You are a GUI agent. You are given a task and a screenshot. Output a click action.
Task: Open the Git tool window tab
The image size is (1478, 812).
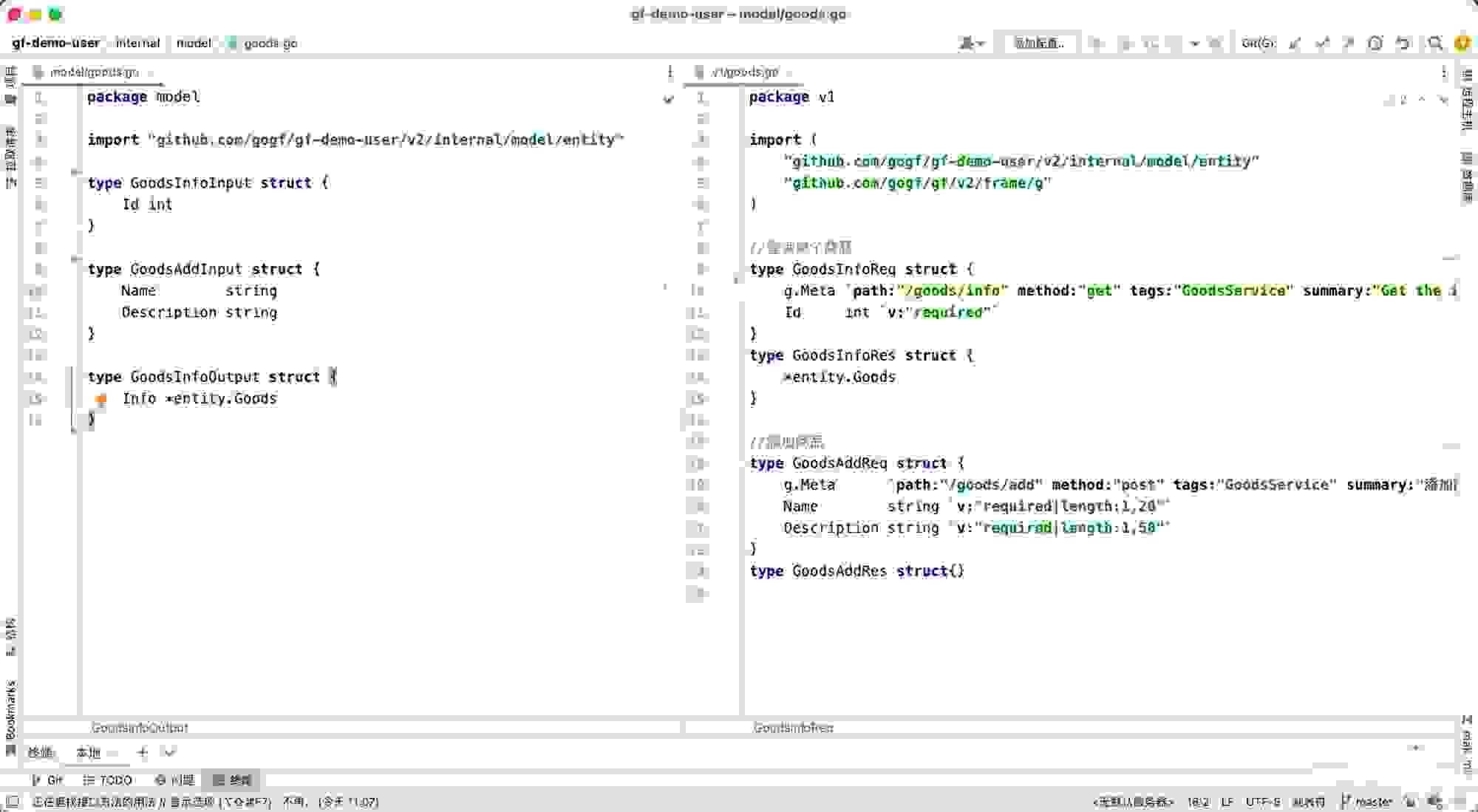(47, 779)
